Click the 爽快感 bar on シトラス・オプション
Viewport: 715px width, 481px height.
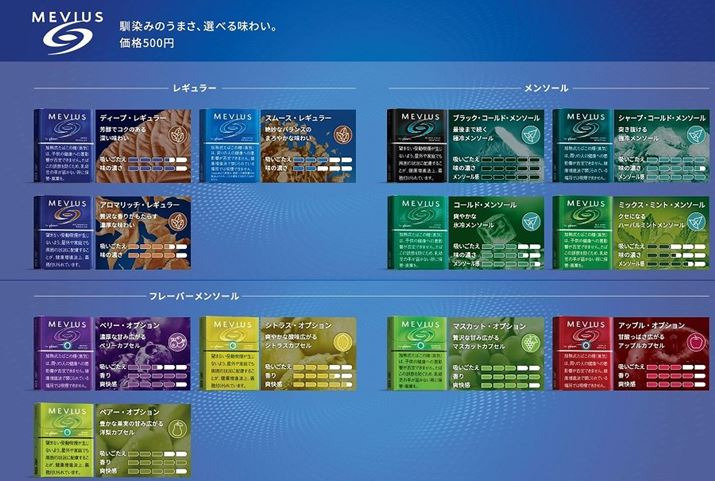click(322, 385)
